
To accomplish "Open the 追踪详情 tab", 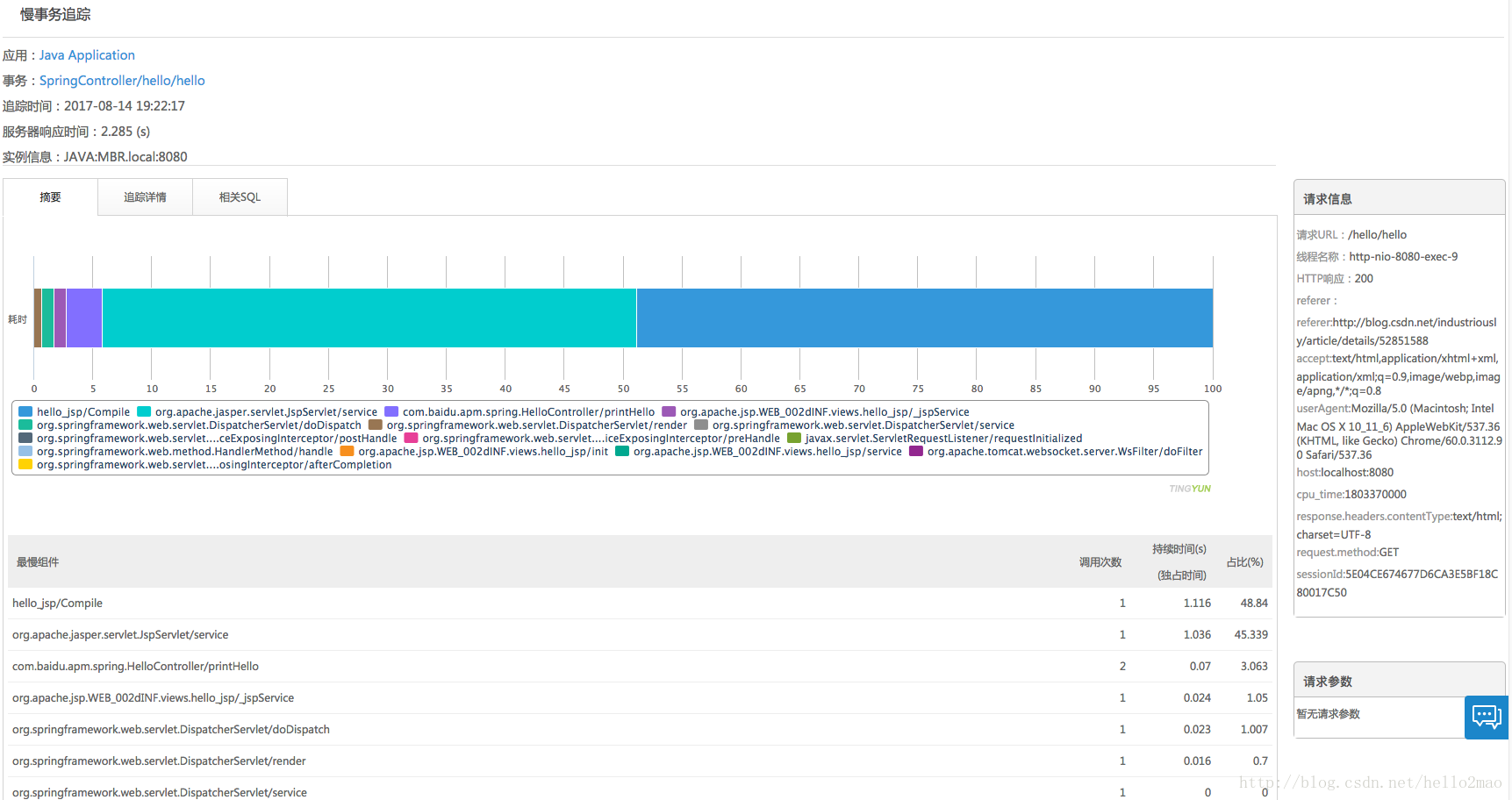I will point(145,197).
